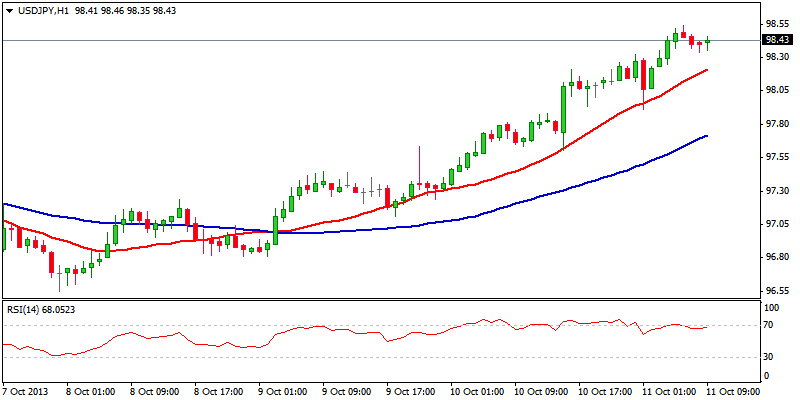Click the 97.30 price axis level

777,190
